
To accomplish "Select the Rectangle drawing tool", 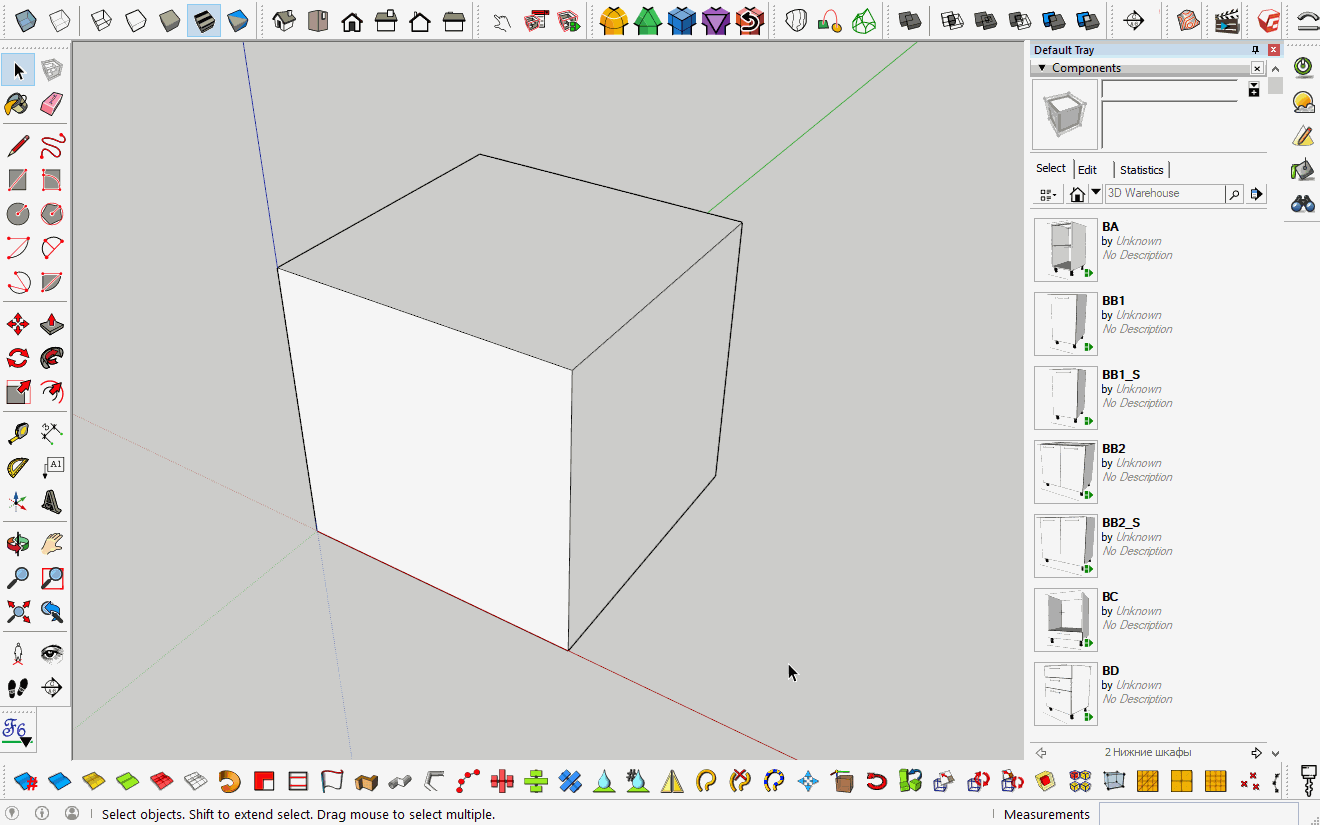I will point(17,179).
